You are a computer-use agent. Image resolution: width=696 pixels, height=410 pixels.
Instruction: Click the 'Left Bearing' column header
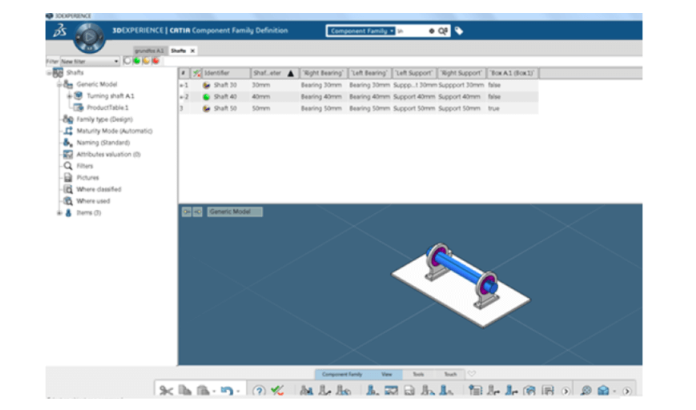369,73
